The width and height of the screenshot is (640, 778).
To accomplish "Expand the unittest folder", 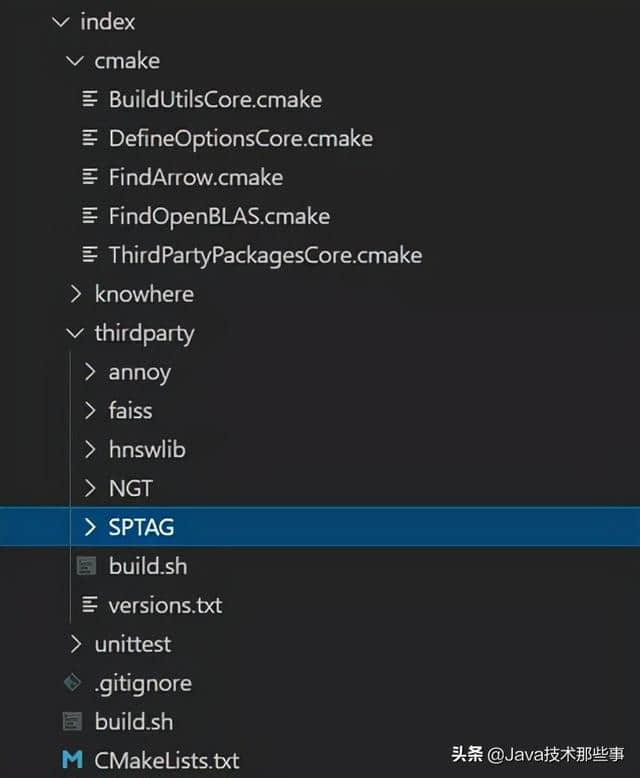I will (x=76, y=644).
